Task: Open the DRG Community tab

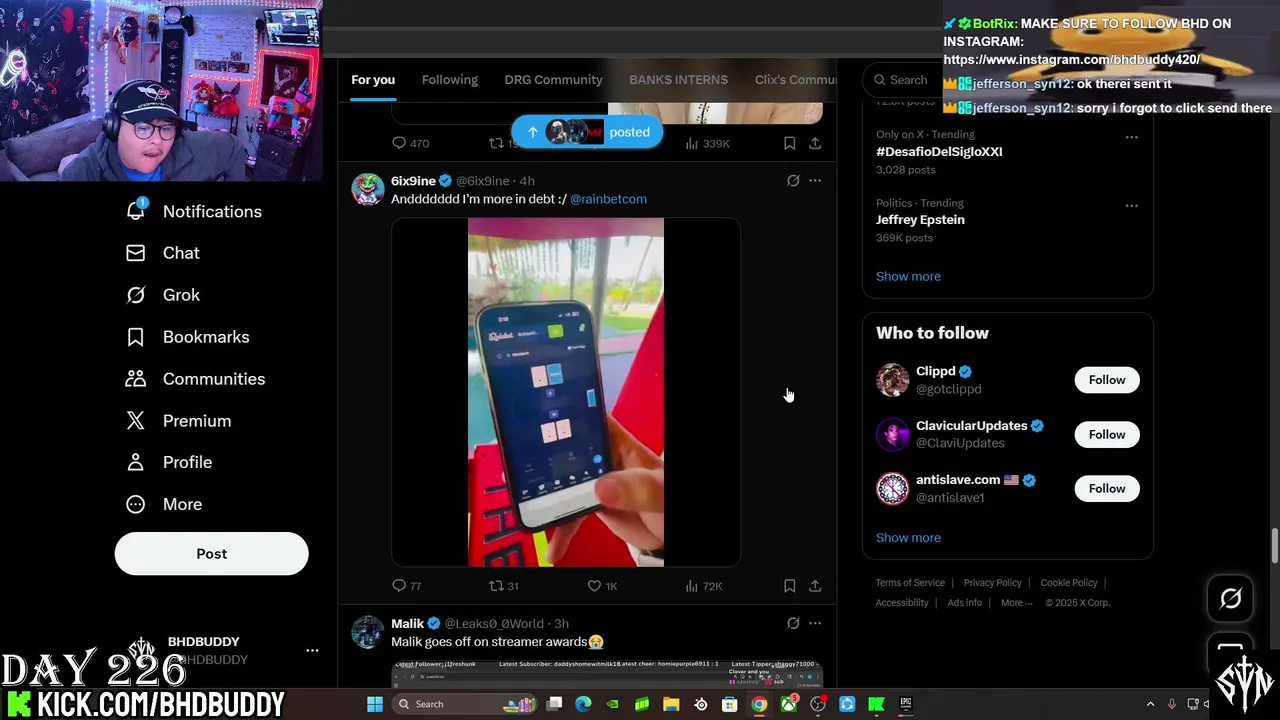Action: tap(553, 80)
